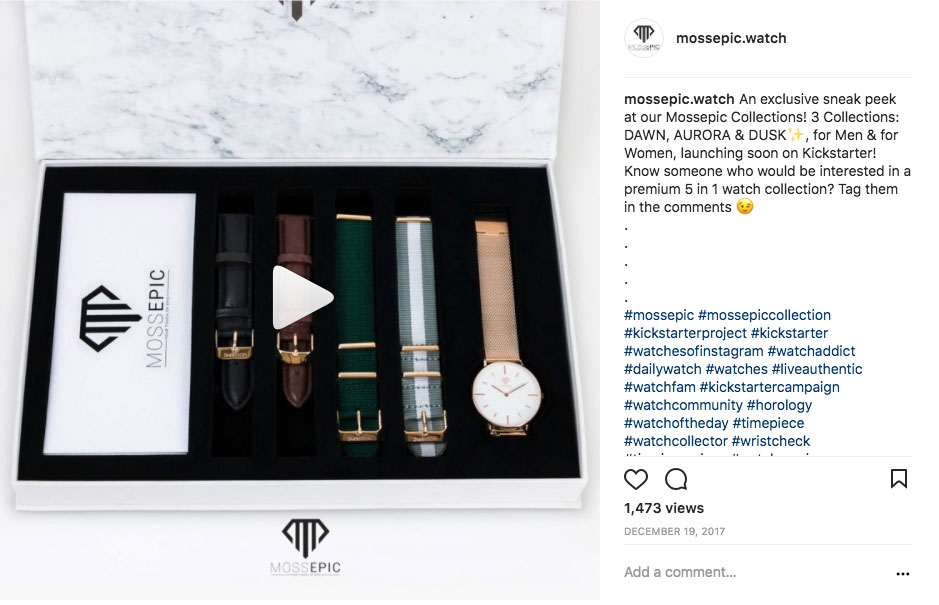Open the #wristcheck hashtag
939x605 pixels.
tap(771, 441)
